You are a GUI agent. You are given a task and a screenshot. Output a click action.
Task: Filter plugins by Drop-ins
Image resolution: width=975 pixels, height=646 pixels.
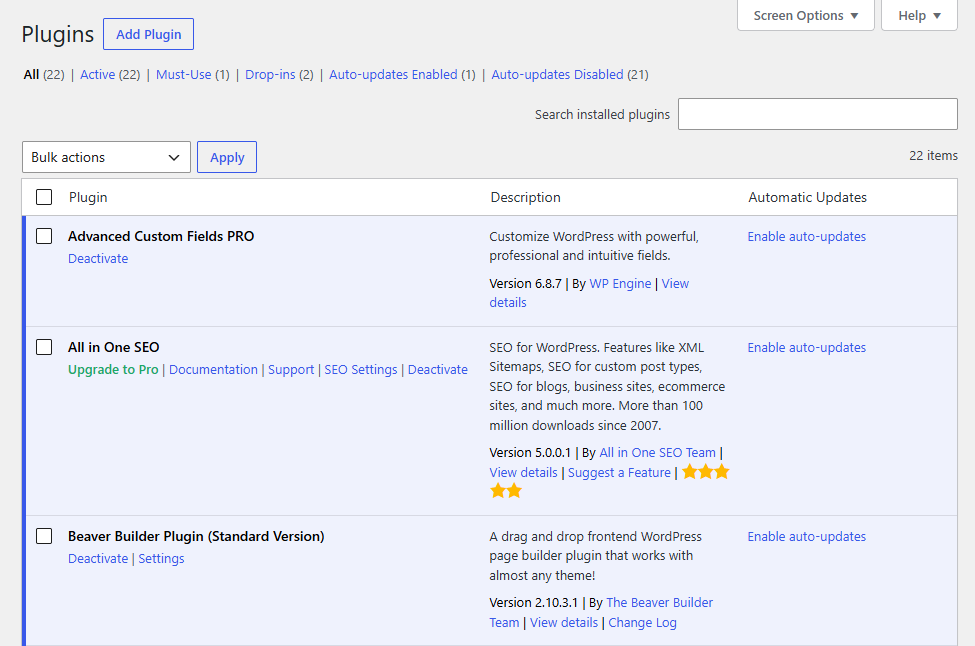270,75
